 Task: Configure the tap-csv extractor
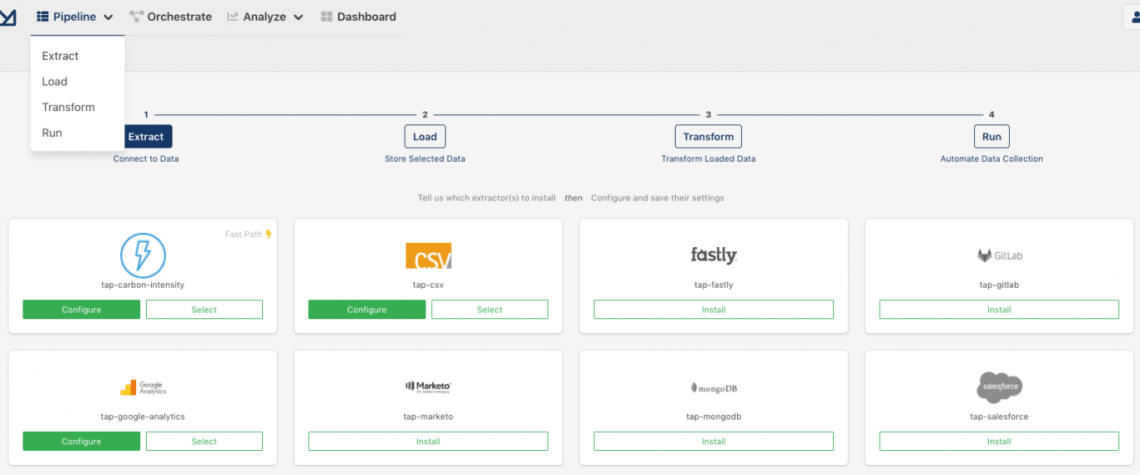[x=367, y=309]
